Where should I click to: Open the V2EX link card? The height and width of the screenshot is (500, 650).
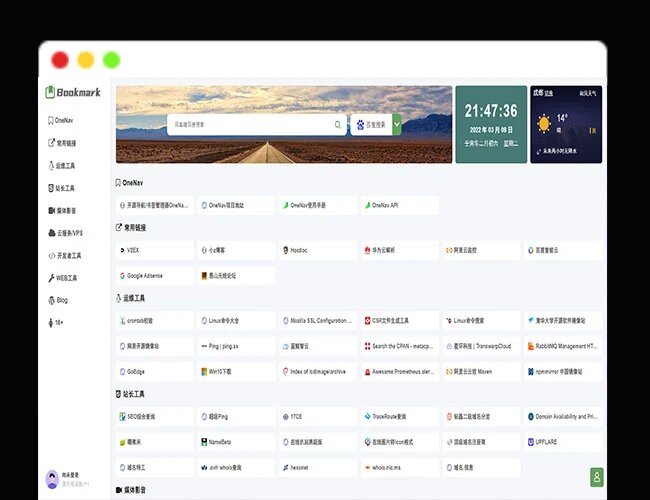155,250
